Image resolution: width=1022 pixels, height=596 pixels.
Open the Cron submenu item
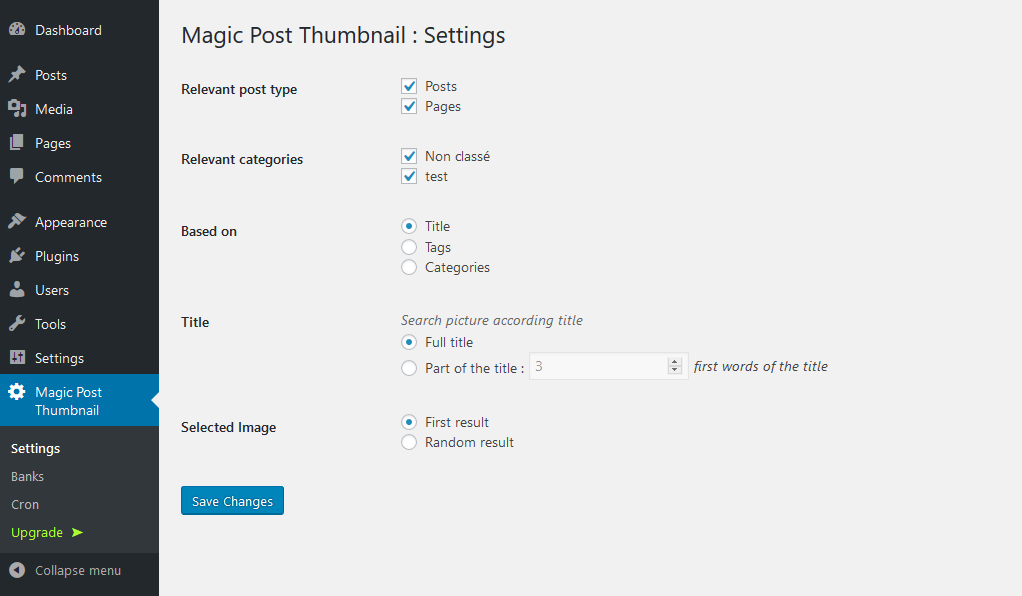[x=25, y=505]
